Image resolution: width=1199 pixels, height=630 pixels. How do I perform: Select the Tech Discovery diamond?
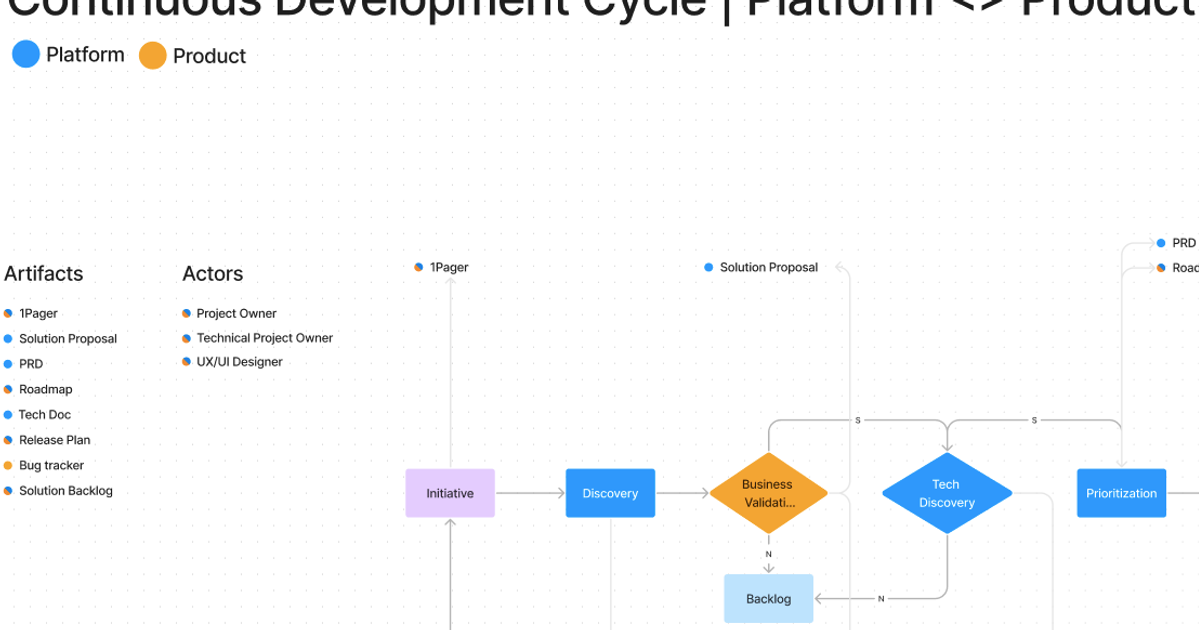pyautogui.click(x=946, y=493)
